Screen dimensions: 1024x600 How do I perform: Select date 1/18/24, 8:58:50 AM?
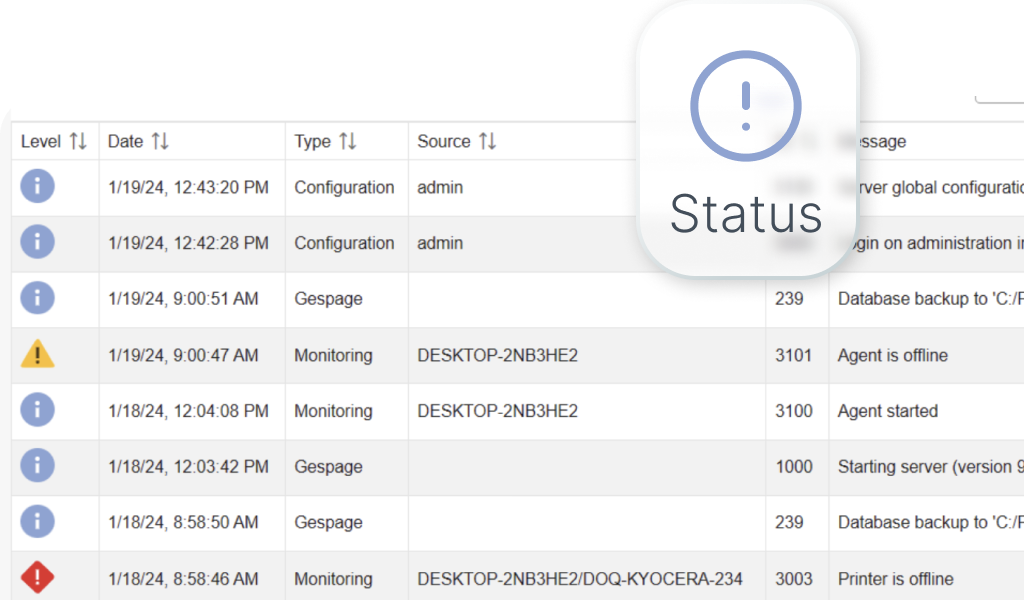click(183, 522)
